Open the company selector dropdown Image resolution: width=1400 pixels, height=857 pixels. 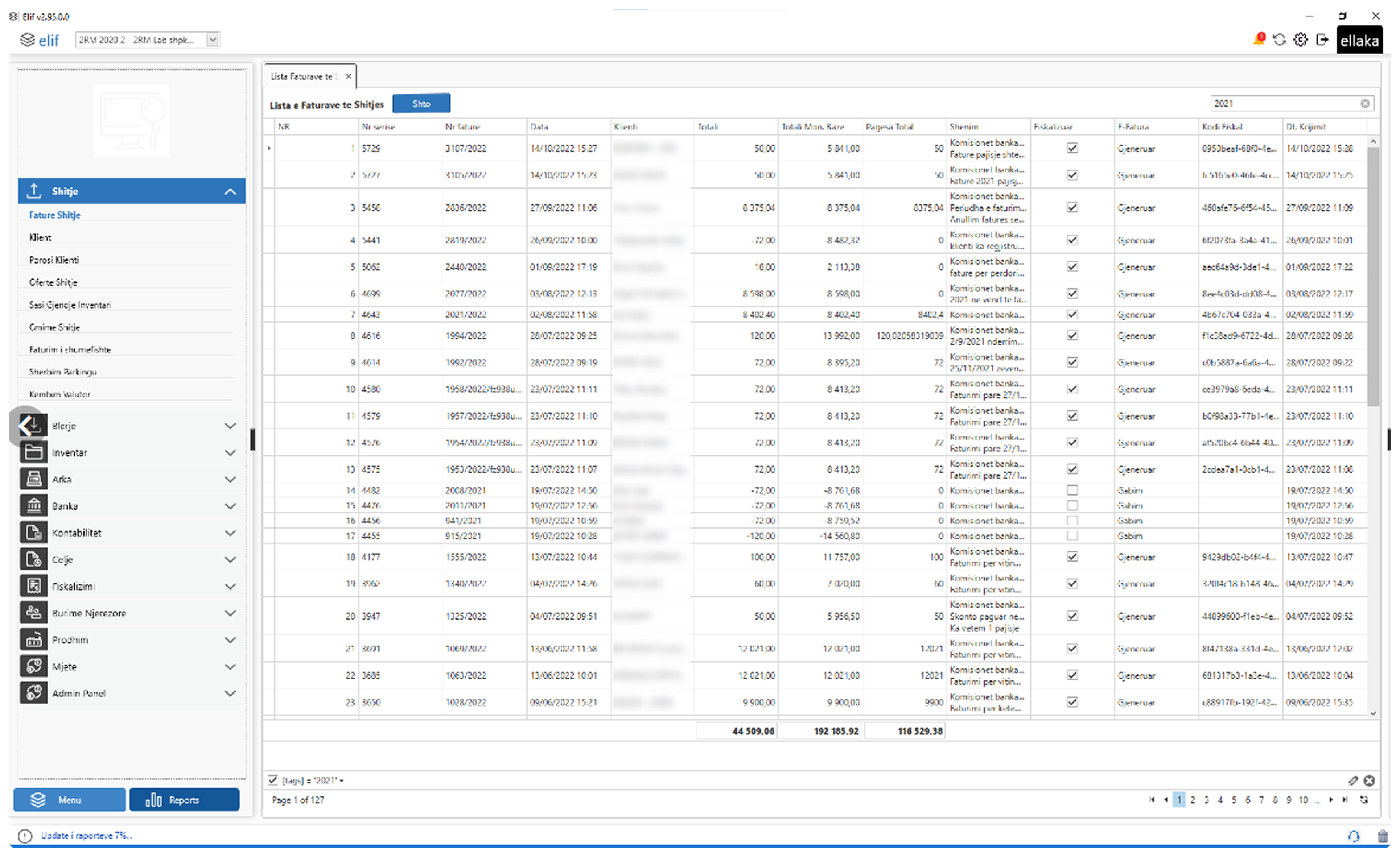click(x=213, y=40)
